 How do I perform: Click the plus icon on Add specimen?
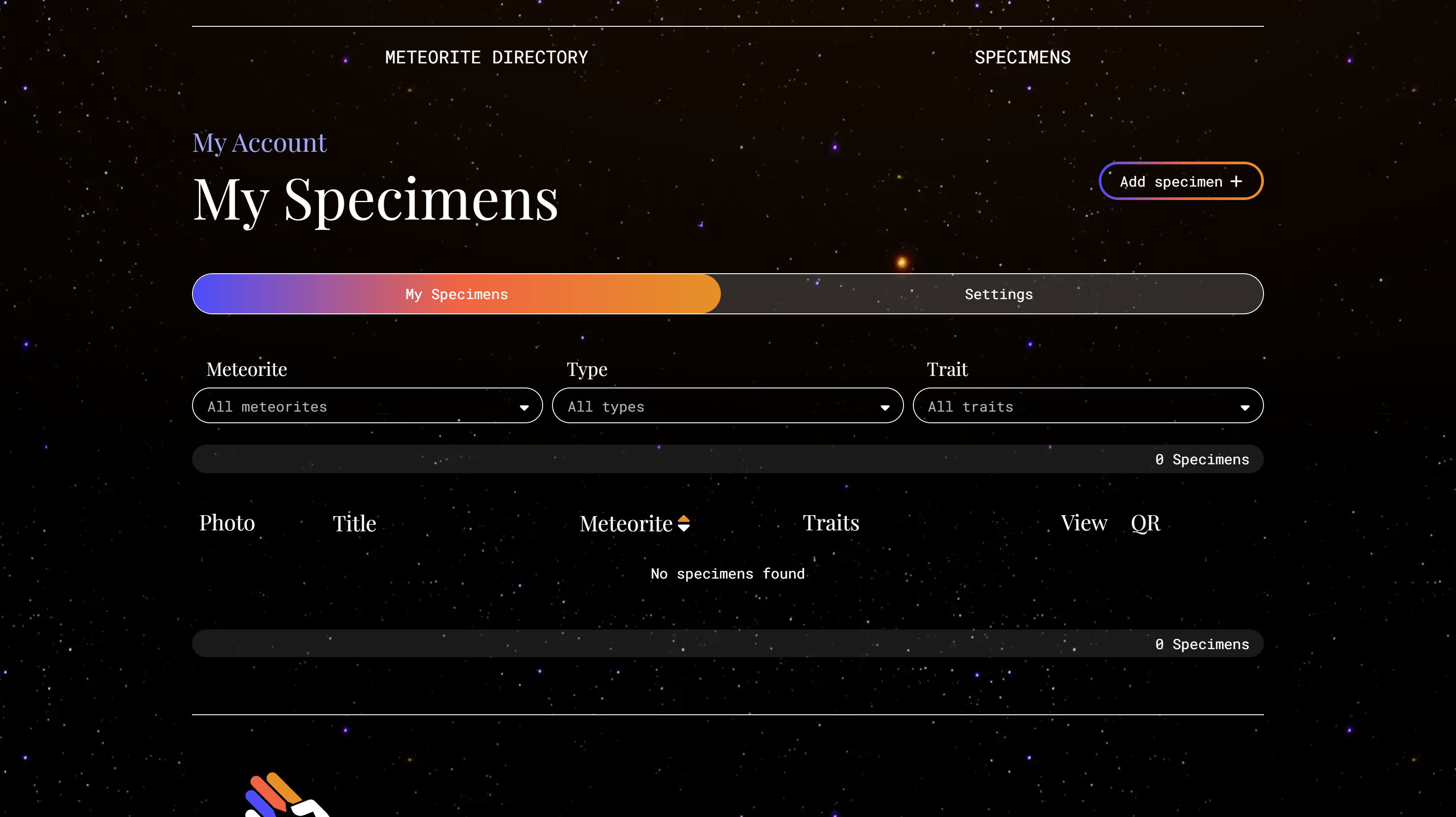coord(1236,181)
